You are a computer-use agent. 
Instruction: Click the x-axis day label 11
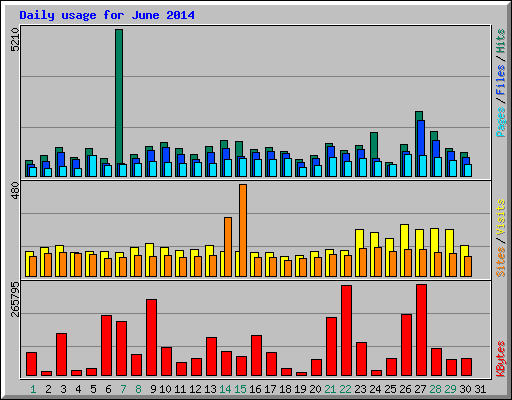point(180,389)
